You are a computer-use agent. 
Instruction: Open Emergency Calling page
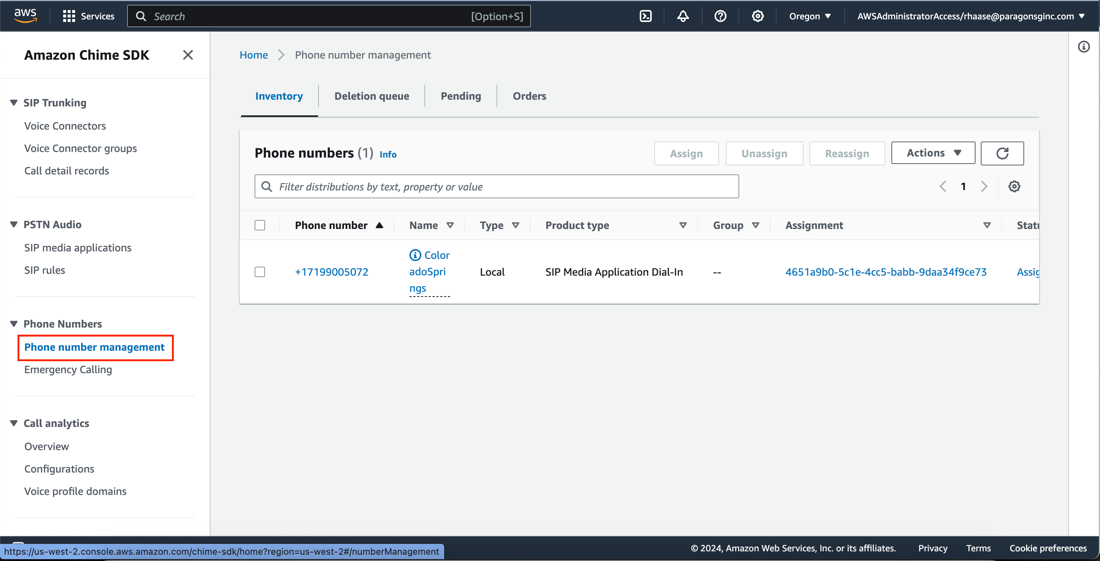pos(68,370)
